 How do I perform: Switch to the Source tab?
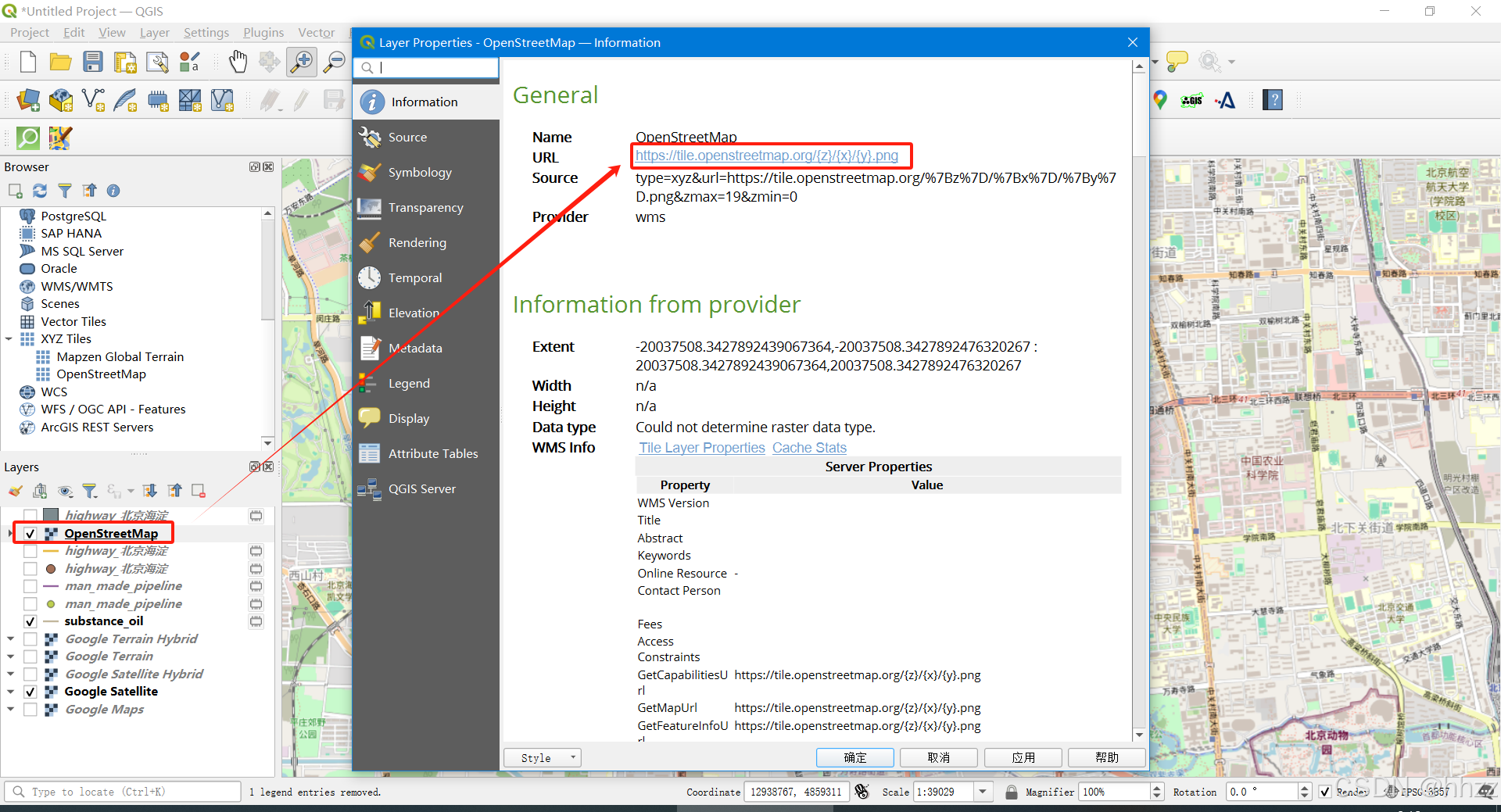pos(426,137)
